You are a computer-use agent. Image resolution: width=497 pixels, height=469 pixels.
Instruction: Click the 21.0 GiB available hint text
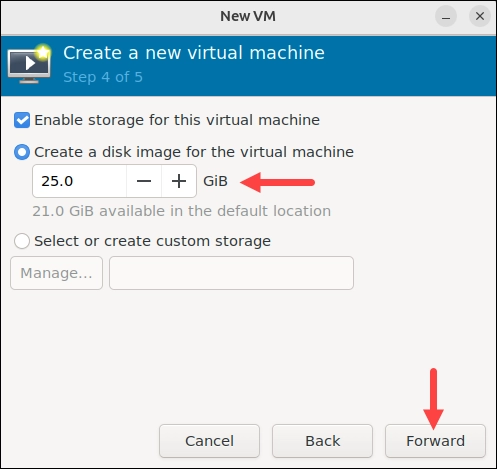[182, 211]
